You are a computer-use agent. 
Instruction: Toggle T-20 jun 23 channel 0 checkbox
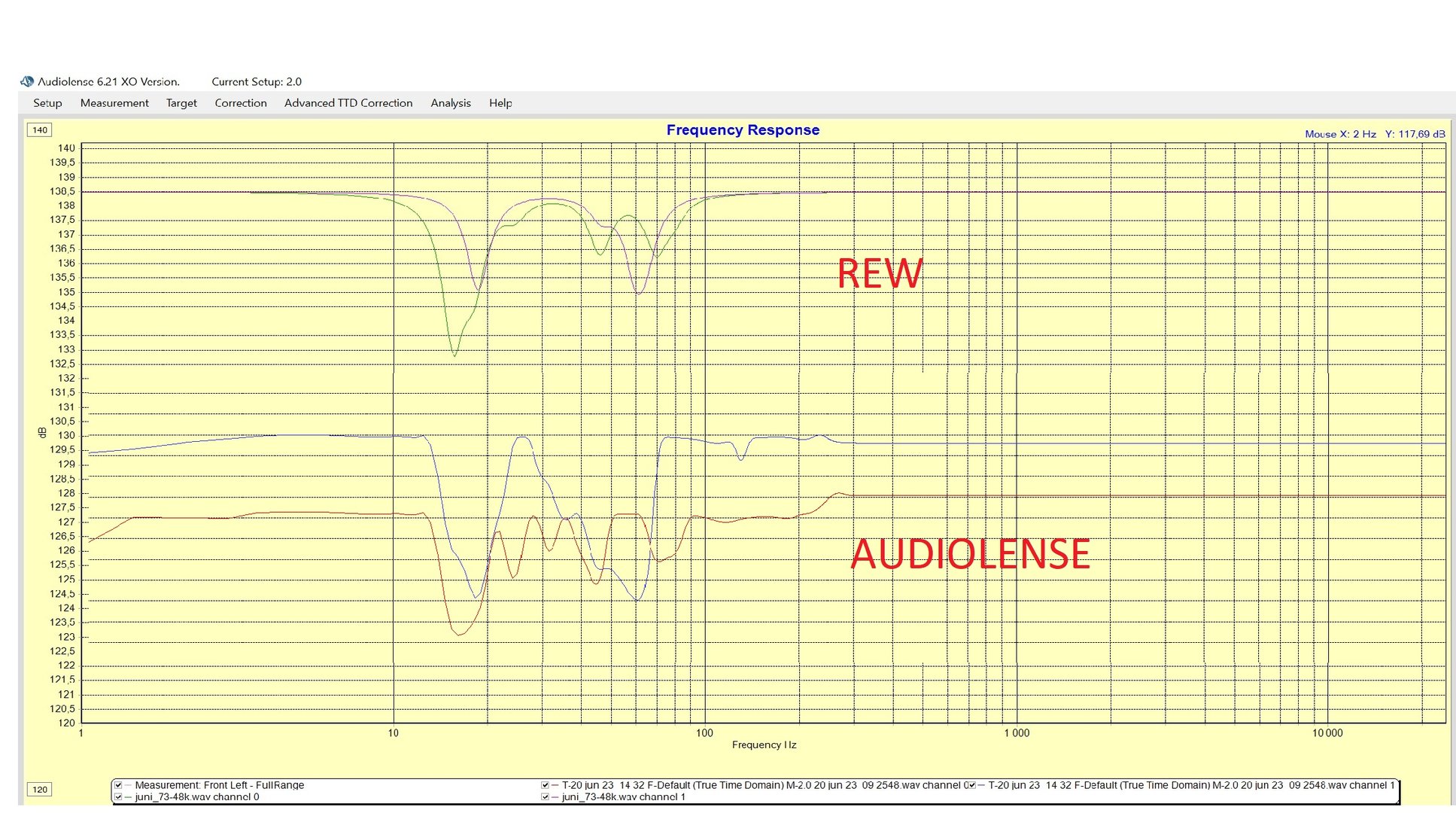(545, 785)
